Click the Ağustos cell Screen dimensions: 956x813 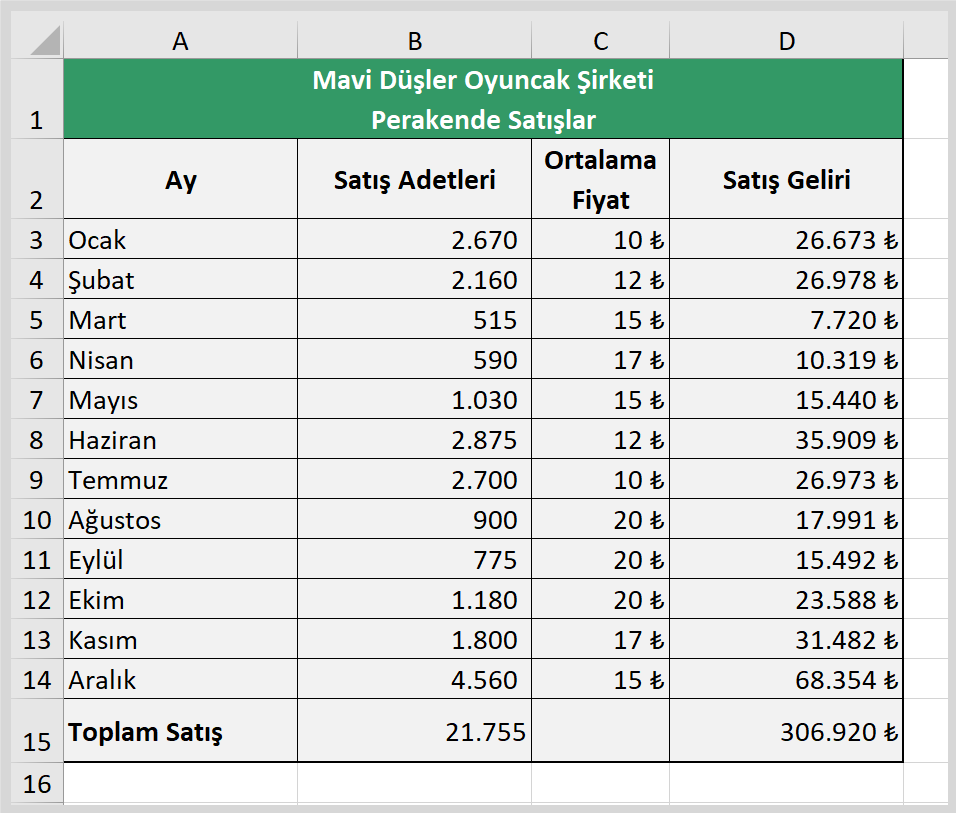(x=180, y=519)
